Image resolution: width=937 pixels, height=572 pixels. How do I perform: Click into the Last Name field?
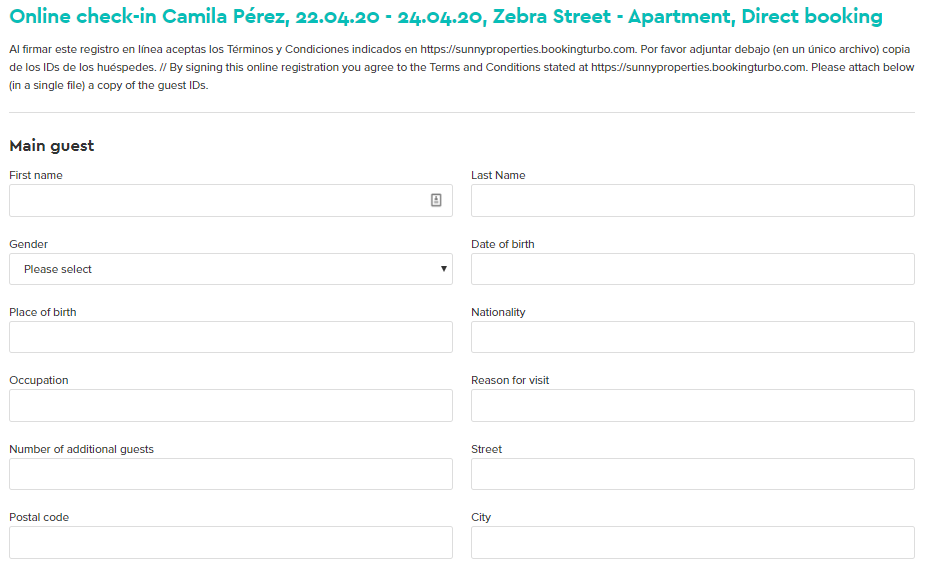pyautogui.click(x=693, y=200)
